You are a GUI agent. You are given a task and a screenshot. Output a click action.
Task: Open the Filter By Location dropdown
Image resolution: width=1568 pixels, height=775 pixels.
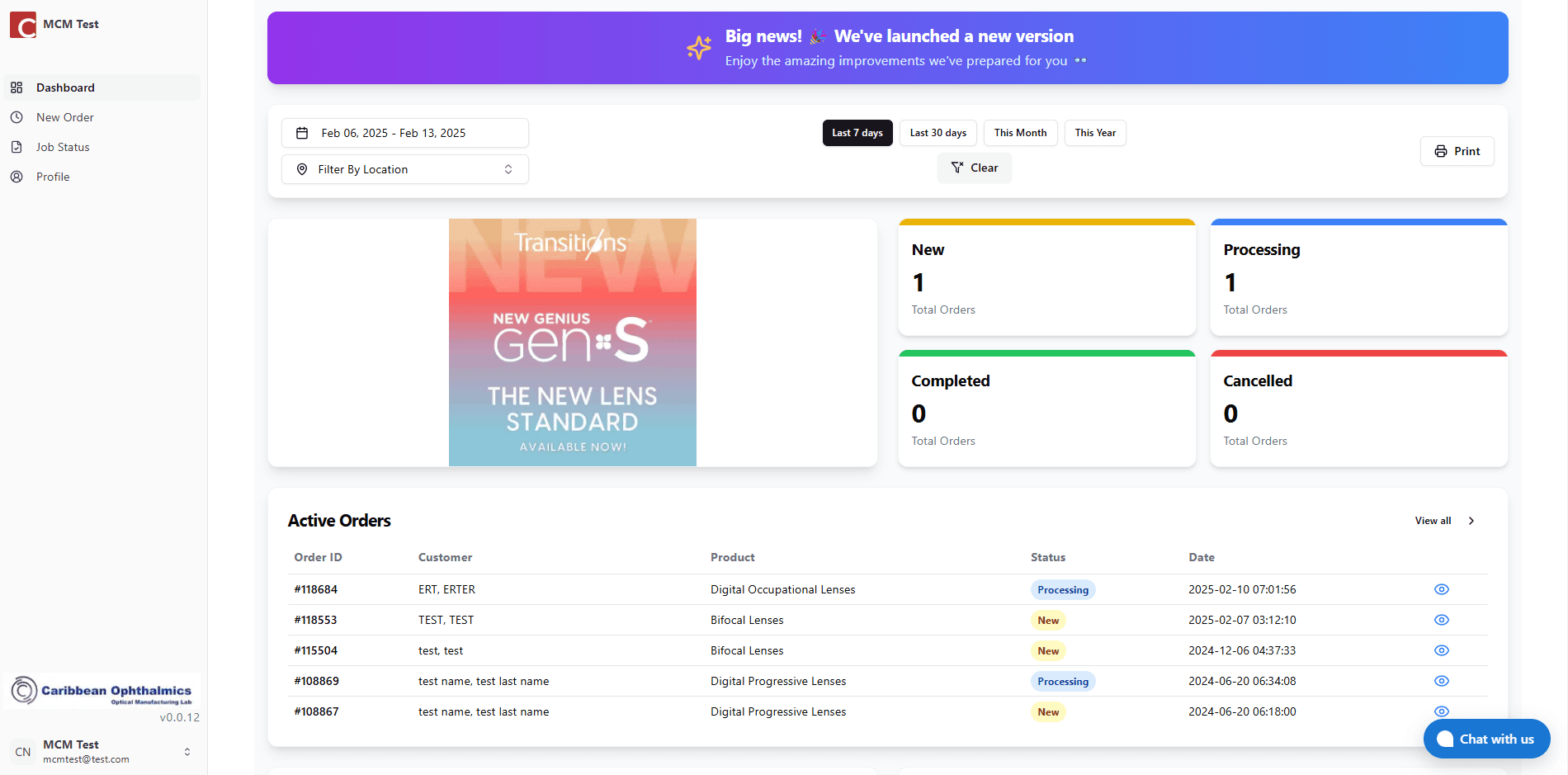pyautogui.click(x=404, y=169)
